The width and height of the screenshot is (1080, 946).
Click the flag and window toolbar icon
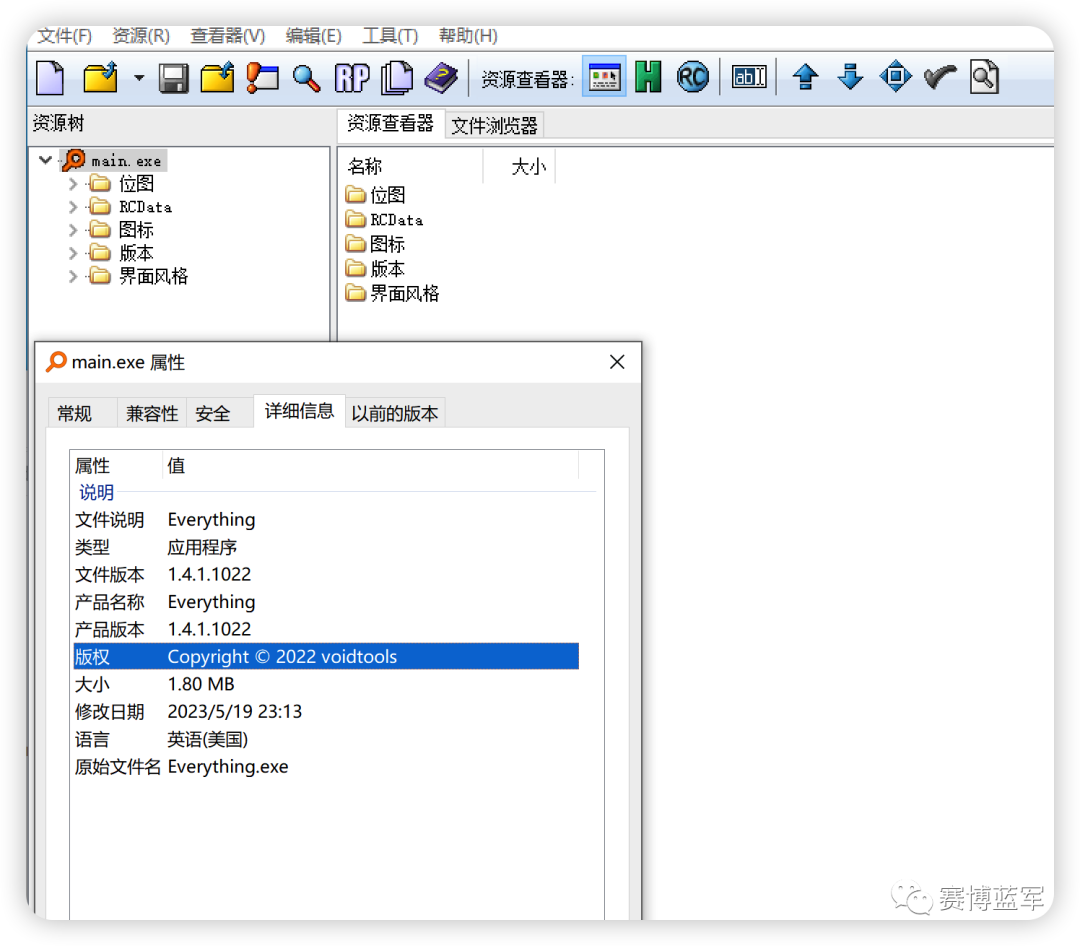[262, 77]
